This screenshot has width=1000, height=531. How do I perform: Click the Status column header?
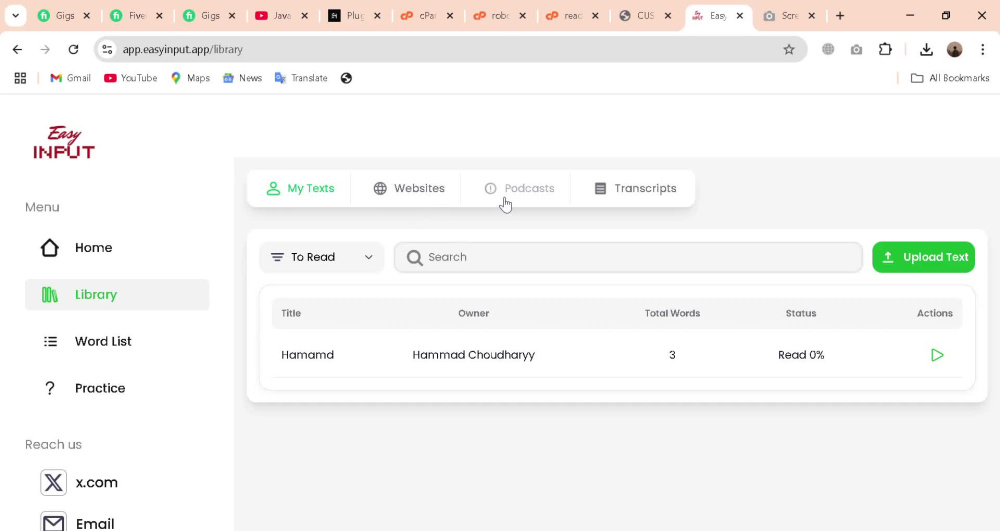800,313
